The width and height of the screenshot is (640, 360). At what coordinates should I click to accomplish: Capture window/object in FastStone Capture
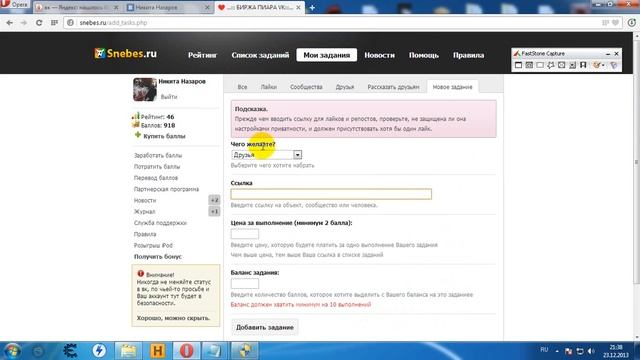coord(529,65)
